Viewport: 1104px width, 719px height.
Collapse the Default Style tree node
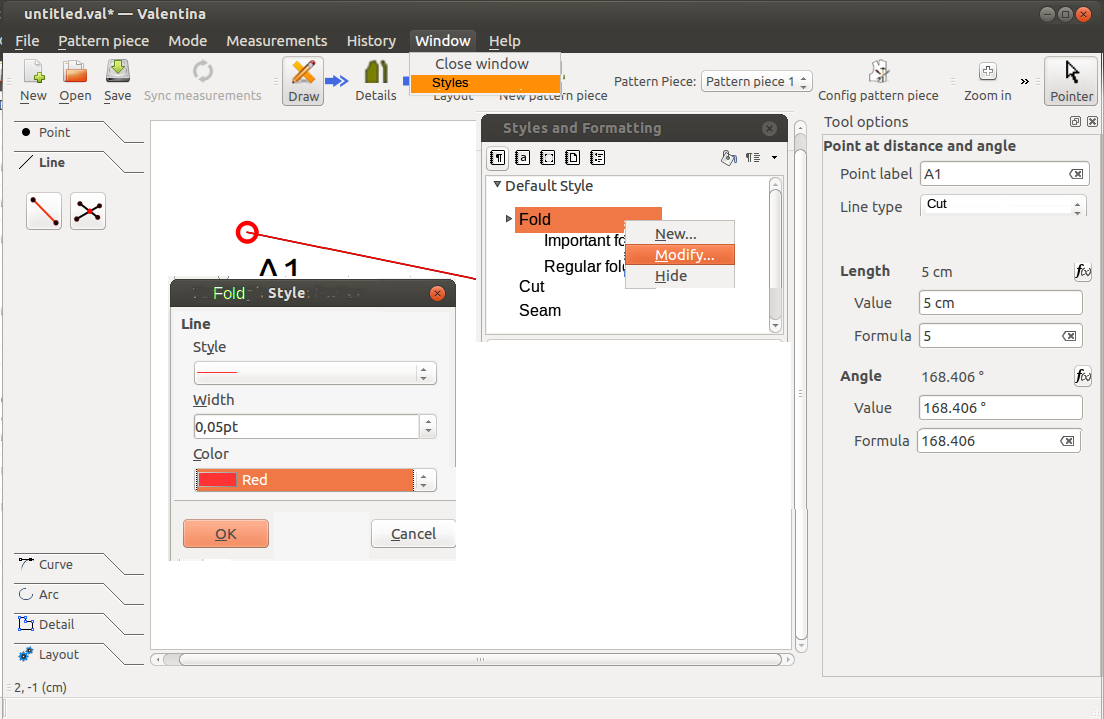[497, 185]
